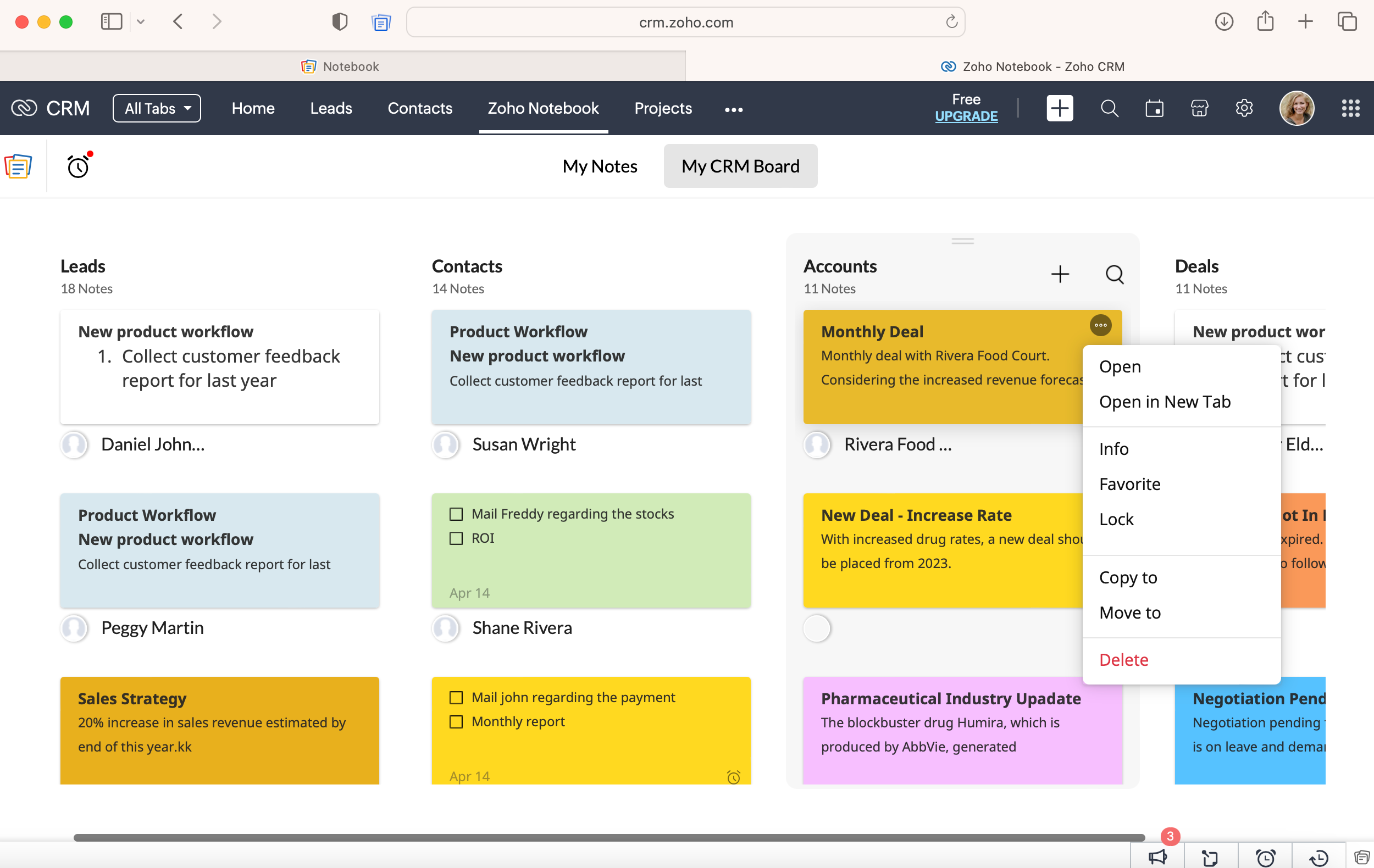Open the reminders alarm clock icon
Image resolution: width=1374 pixels, height=868 pixels.
(x=78, y=166)
